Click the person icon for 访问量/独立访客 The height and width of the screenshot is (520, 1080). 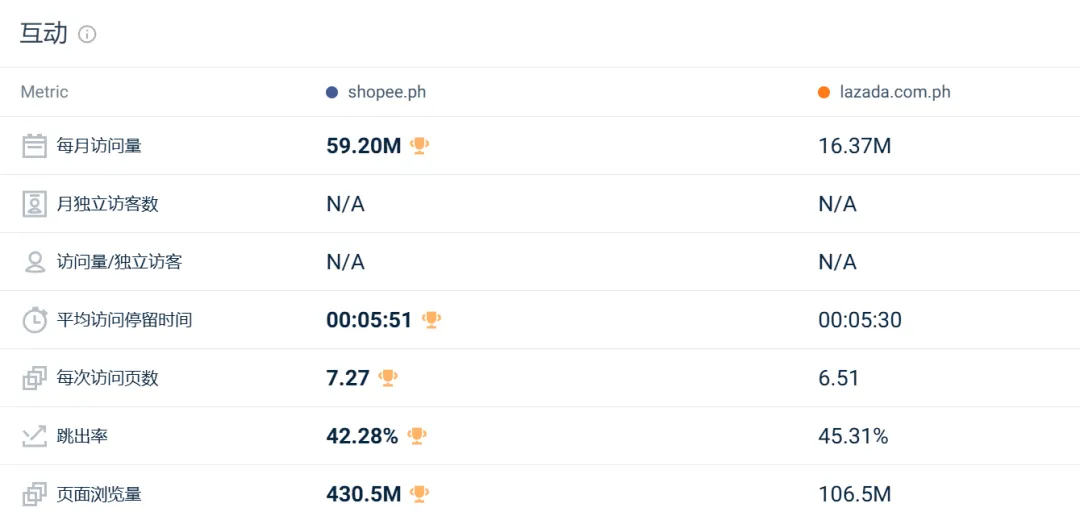(34, 262)
